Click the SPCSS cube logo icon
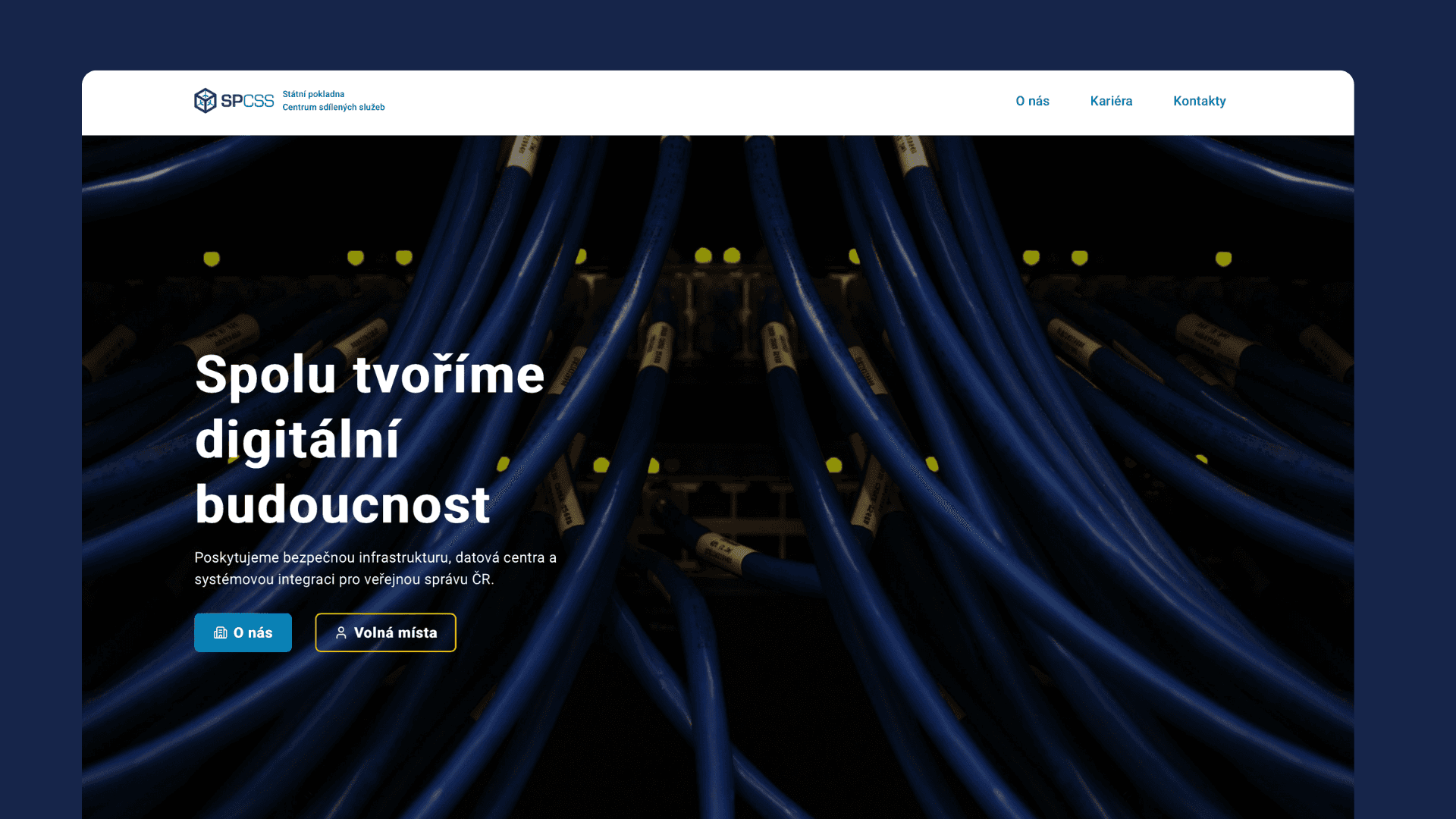 205,101
